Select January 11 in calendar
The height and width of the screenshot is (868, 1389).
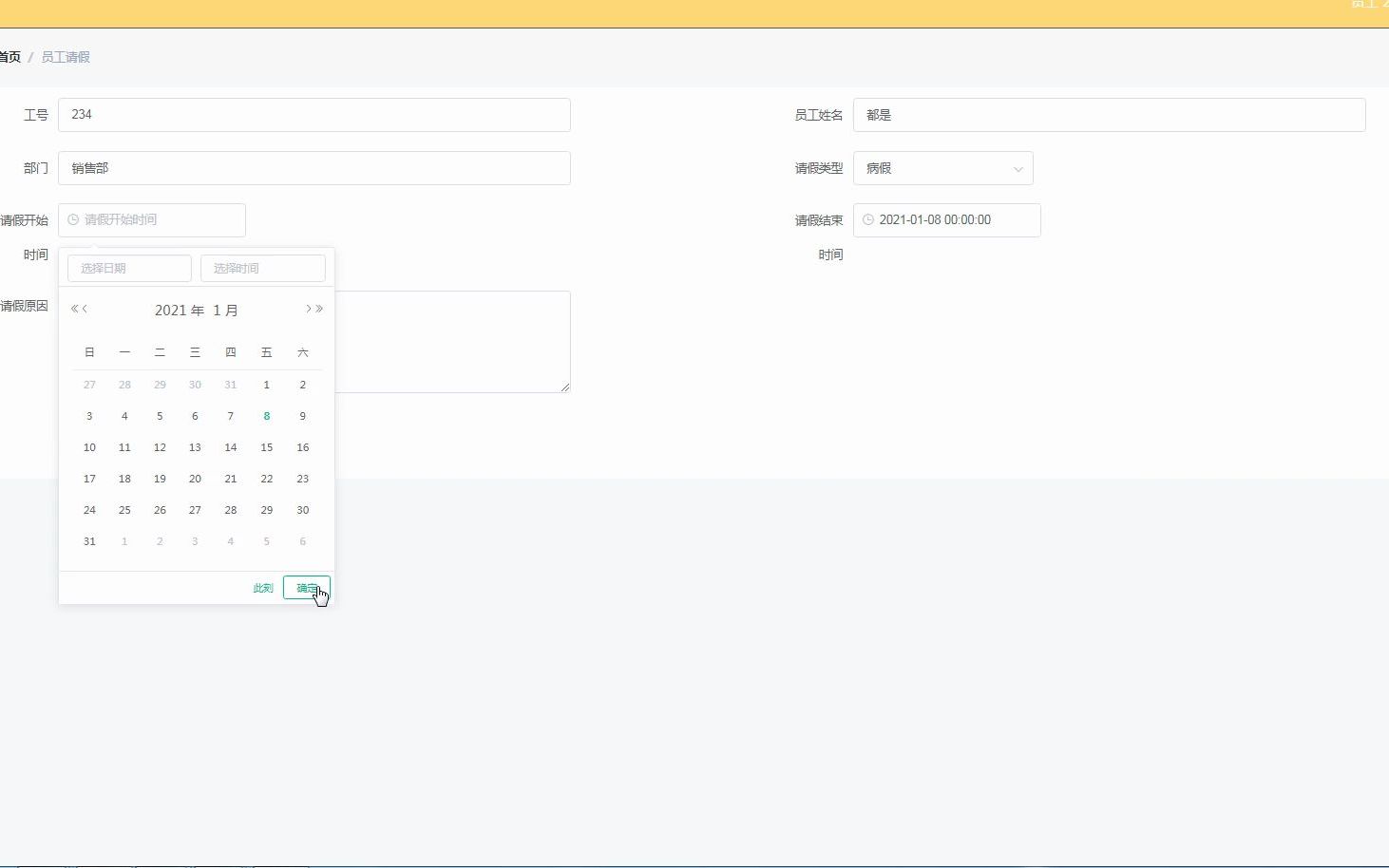[124, 447]
